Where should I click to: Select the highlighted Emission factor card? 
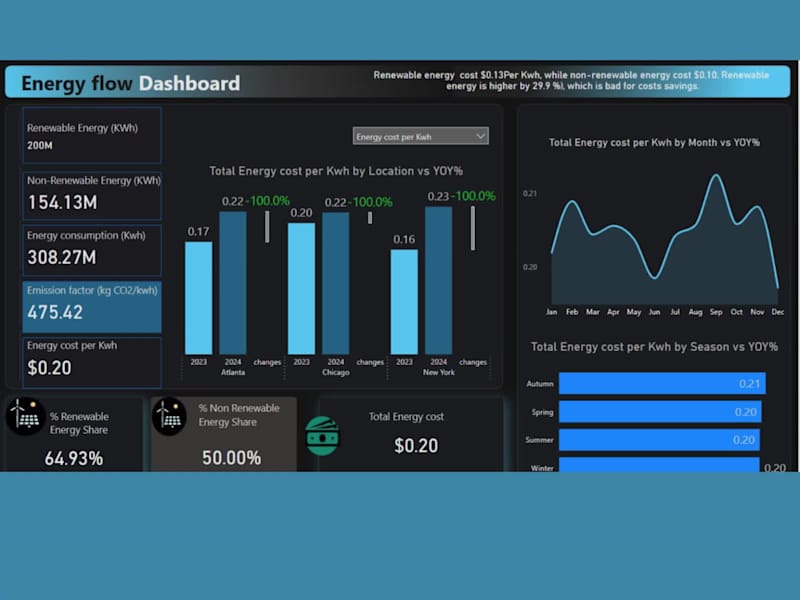pos(91,304)
